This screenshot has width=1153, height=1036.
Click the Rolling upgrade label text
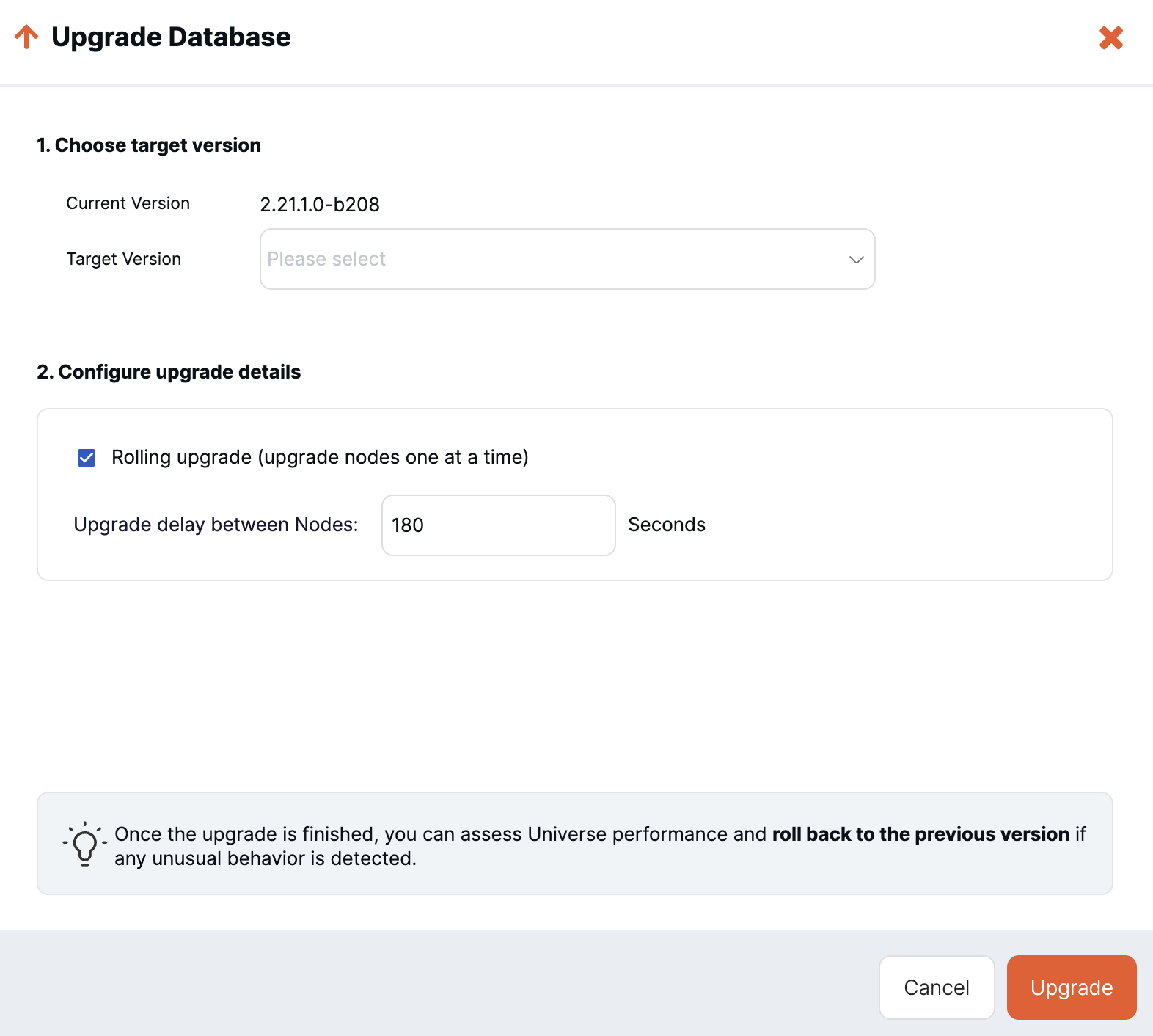[x=320, y=457]
